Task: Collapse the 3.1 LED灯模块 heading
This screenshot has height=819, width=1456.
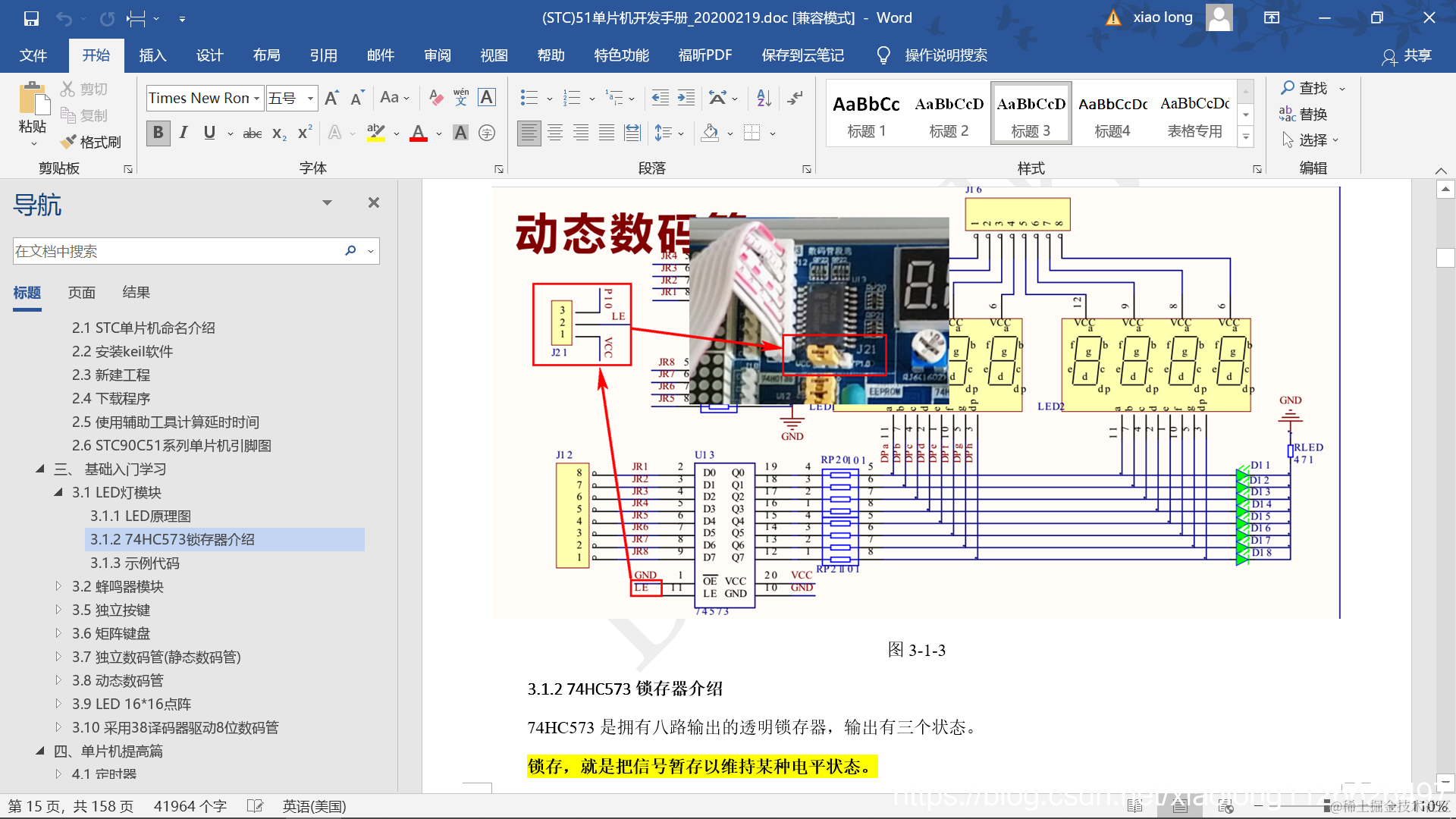Action: [x=58, y=492]
